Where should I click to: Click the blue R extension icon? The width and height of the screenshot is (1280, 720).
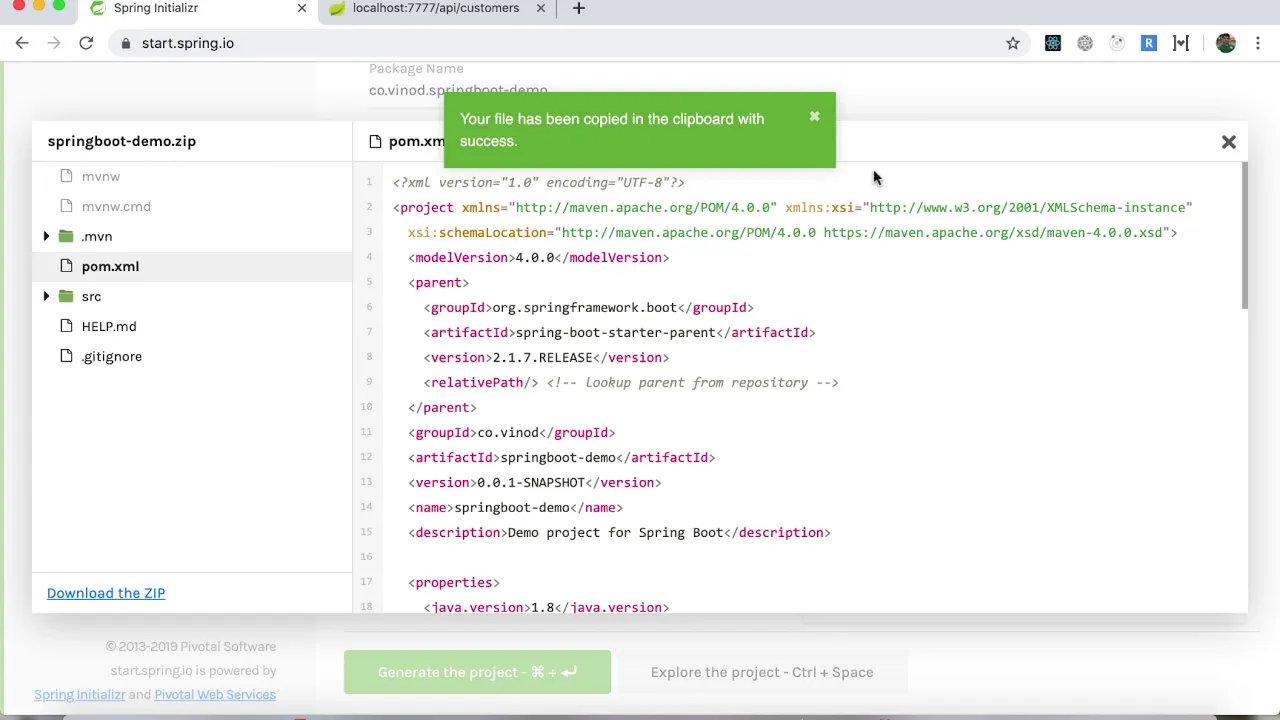pyautogui.click(x=1149, y=43)
